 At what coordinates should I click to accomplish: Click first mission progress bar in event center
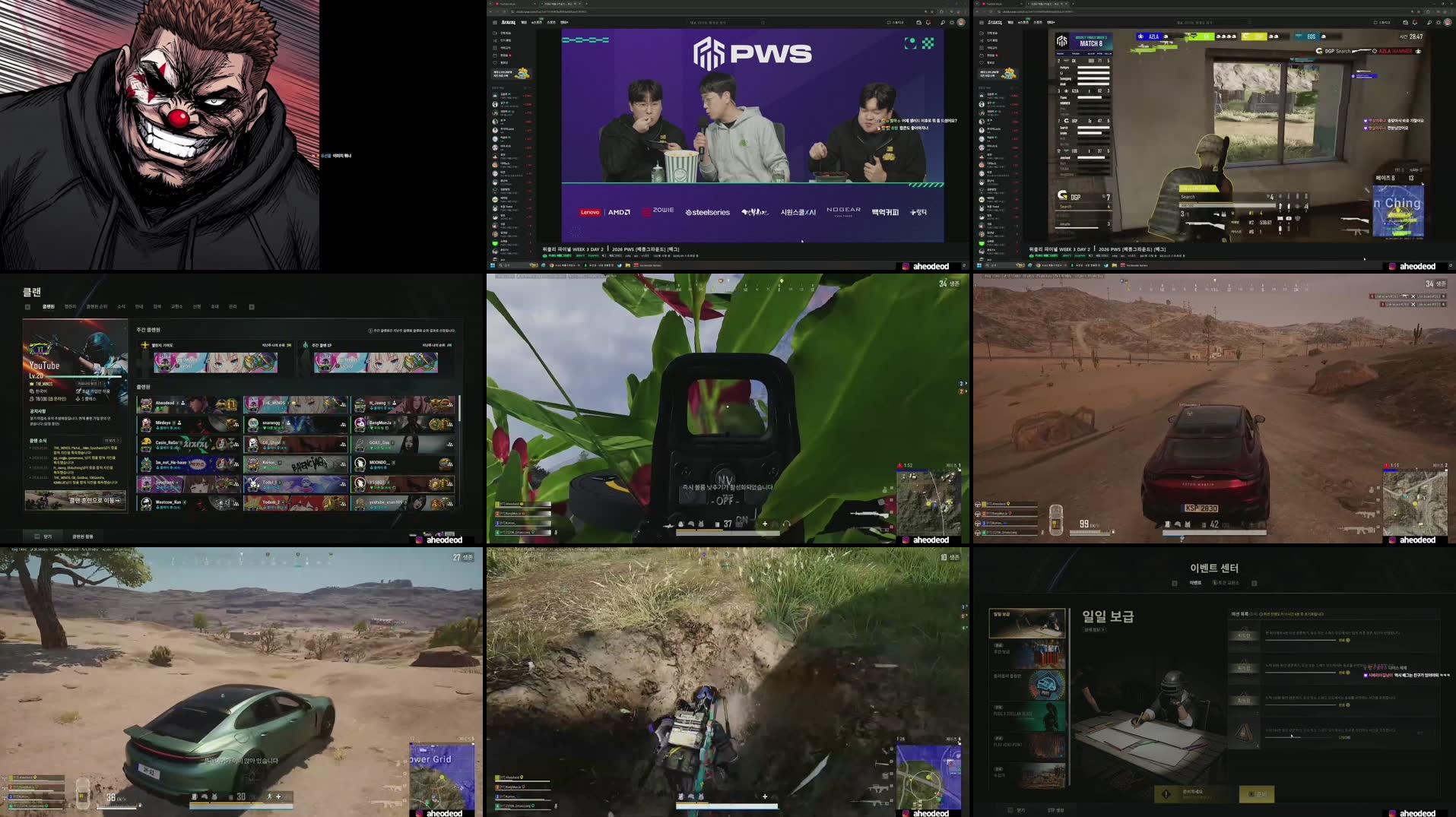click(1301, 640)
